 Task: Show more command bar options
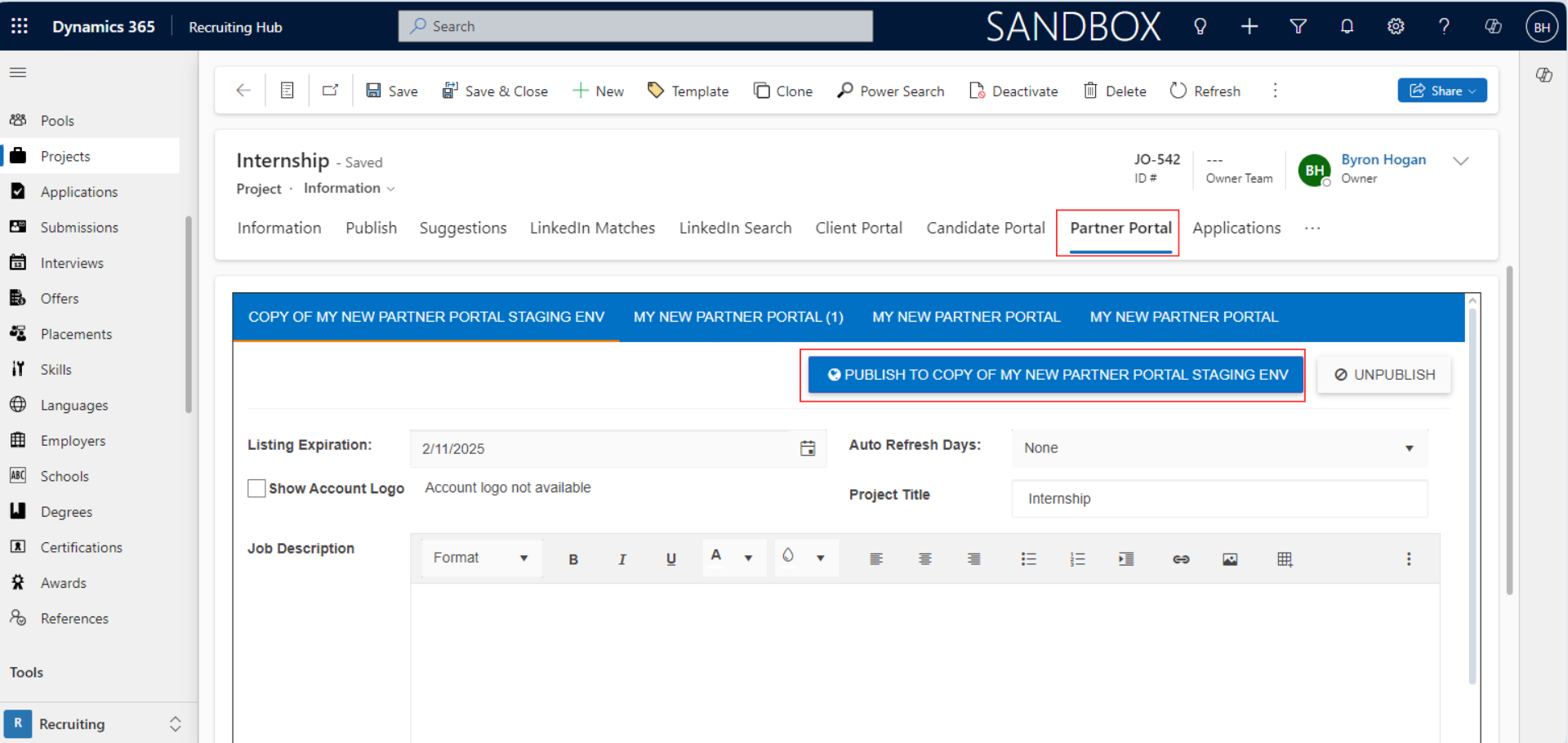pos(1275,91)
